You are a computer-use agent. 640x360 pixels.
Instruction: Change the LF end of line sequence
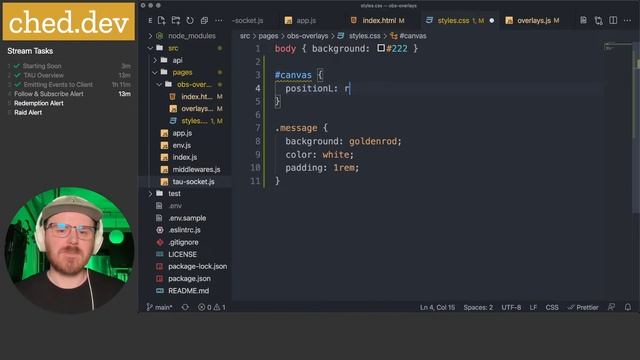[x=533, y=307]
